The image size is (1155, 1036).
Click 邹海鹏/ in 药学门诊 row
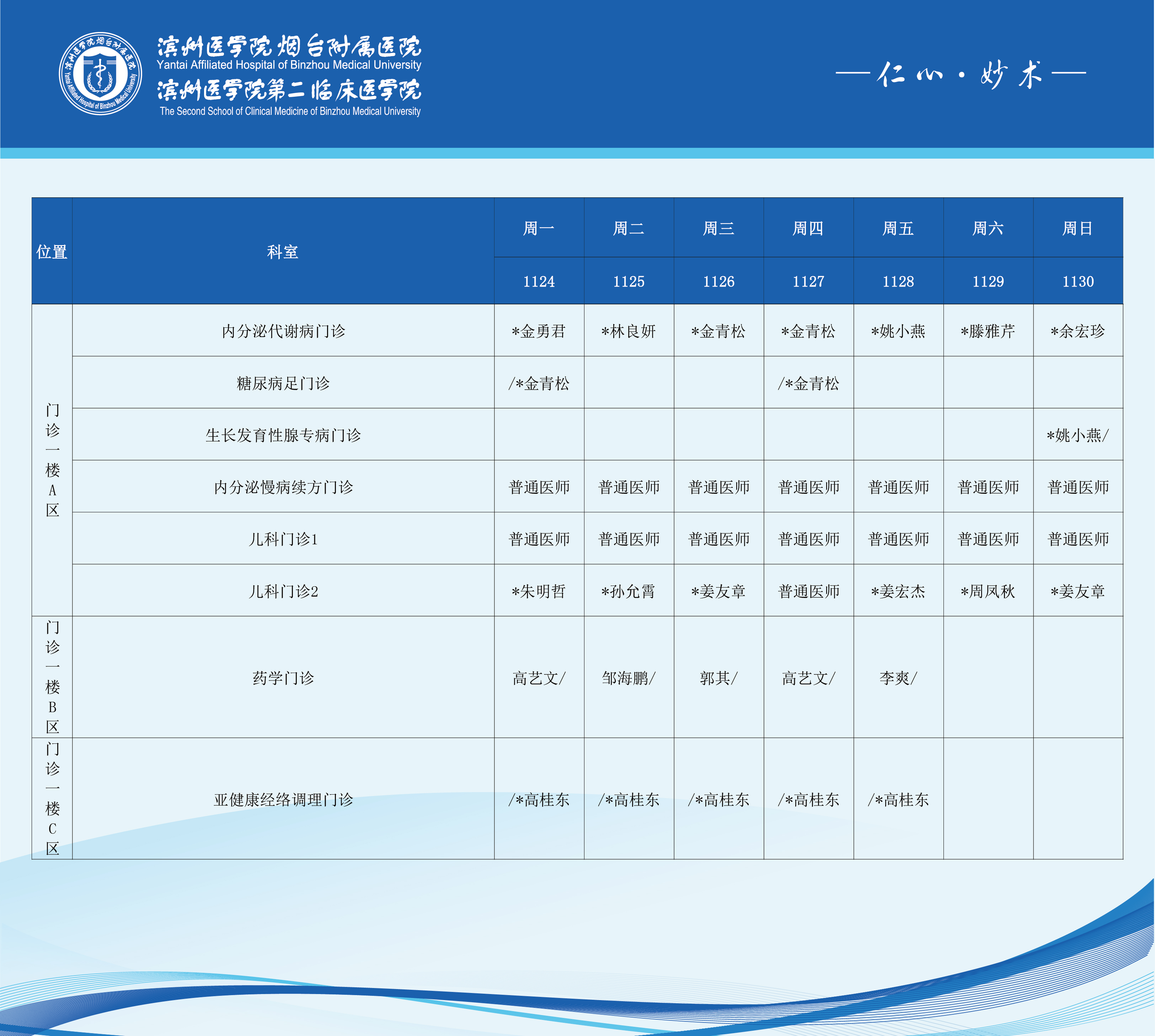tap(629, 678)
